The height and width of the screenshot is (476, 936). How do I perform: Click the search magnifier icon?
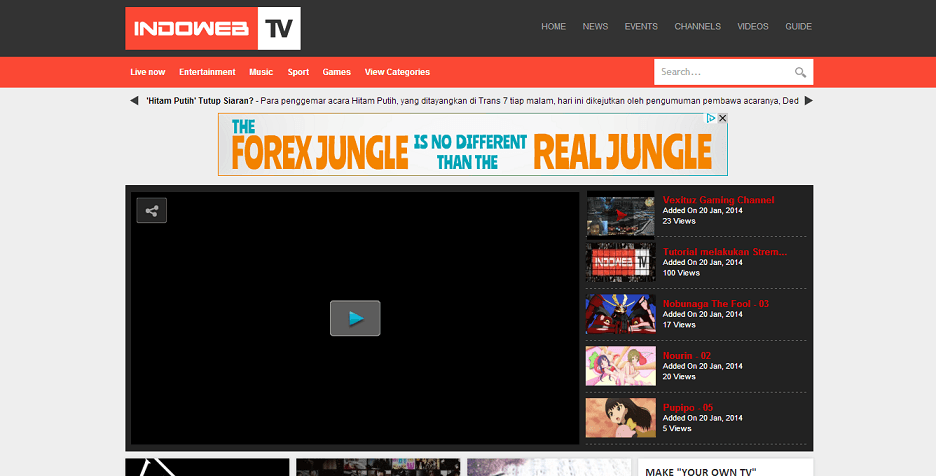pos(800,72)
